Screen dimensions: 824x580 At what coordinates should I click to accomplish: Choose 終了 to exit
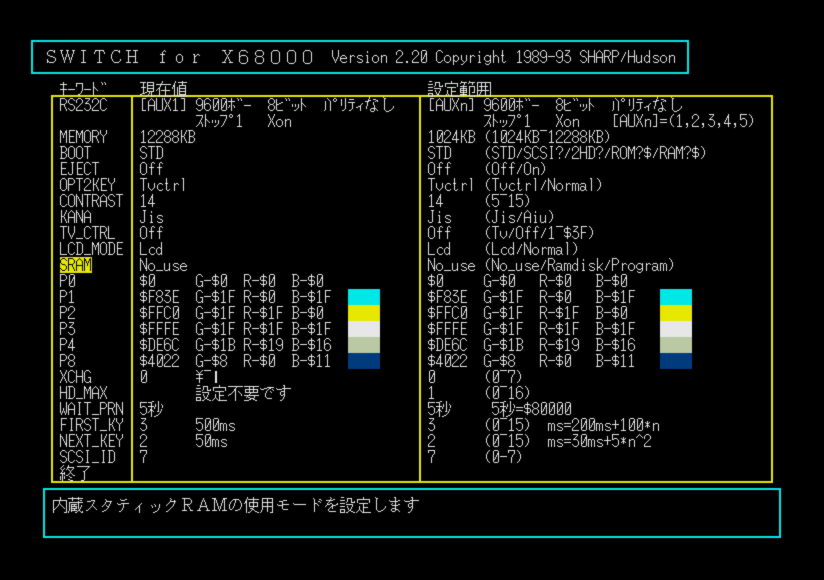[x=75, y=473]
